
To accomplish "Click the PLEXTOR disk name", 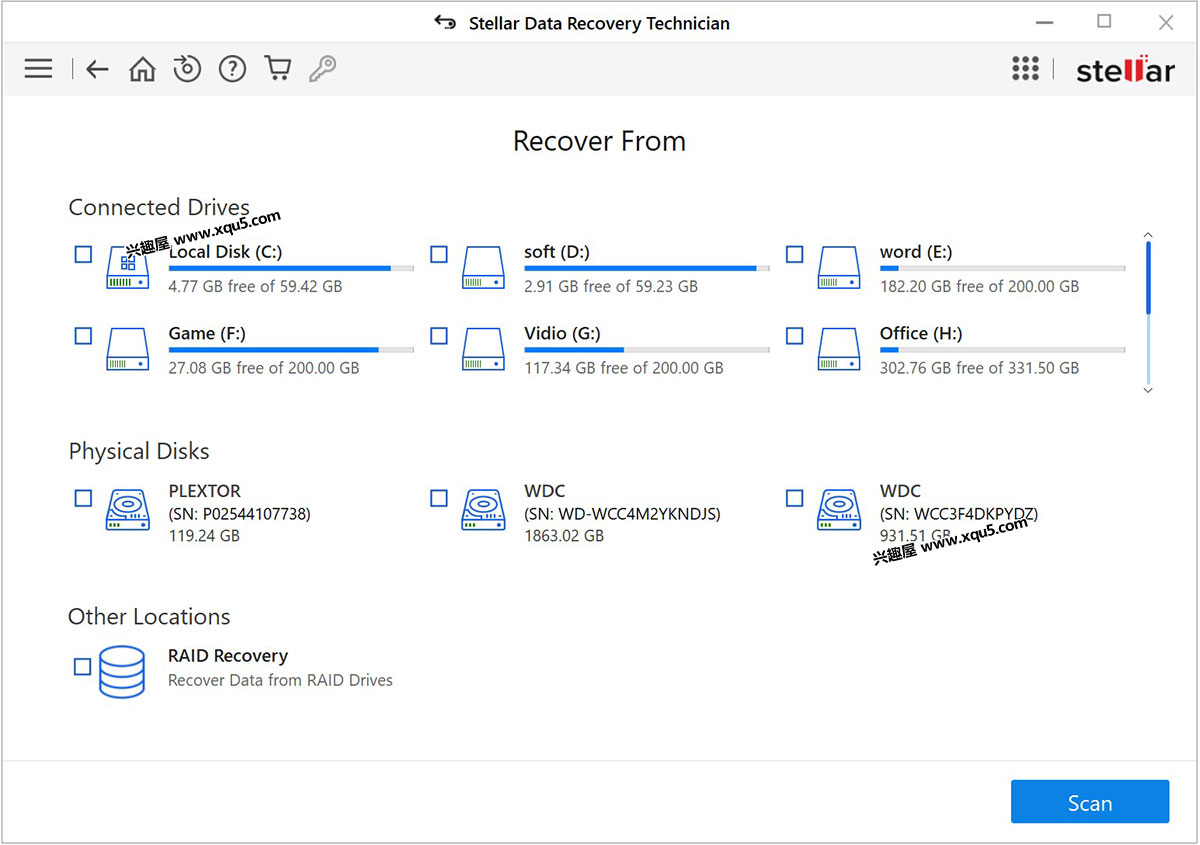I will (x=205, y=491).
